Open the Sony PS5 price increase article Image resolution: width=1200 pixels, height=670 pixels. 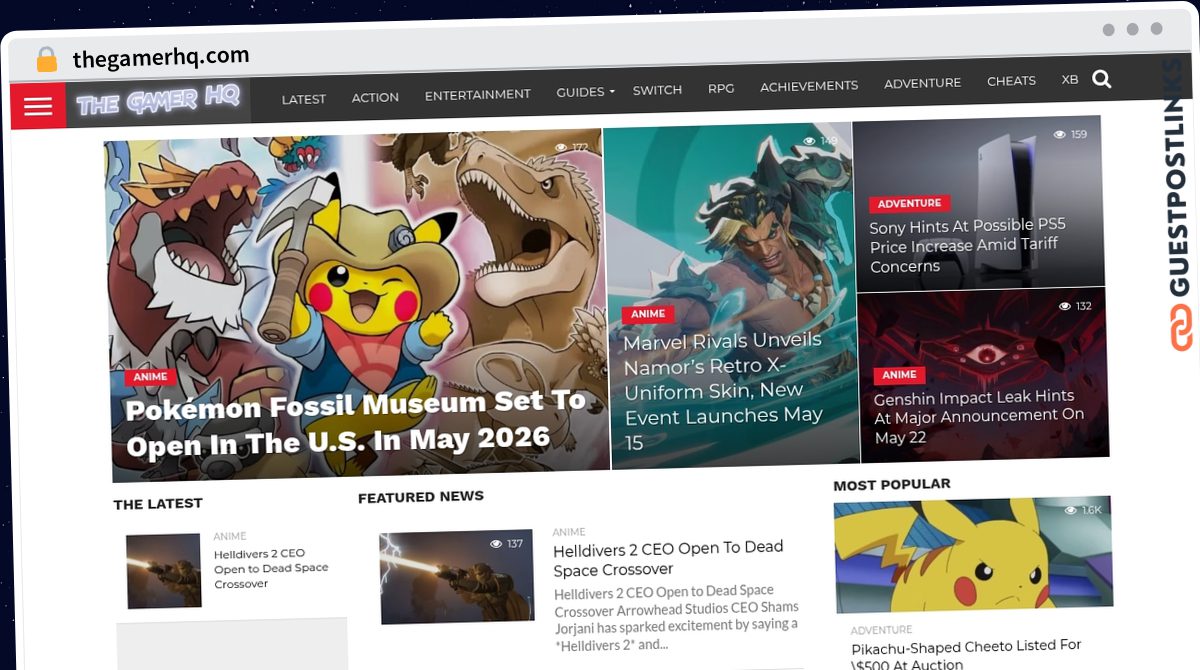point(967,245)
